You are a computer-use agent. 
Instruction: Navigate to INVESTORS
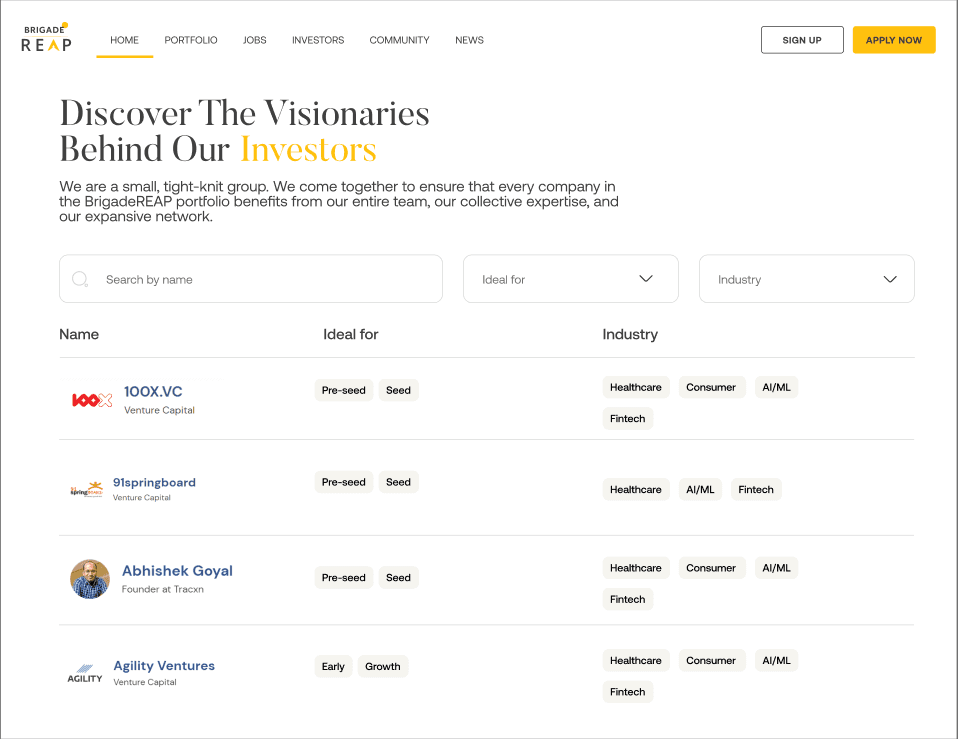318,40
